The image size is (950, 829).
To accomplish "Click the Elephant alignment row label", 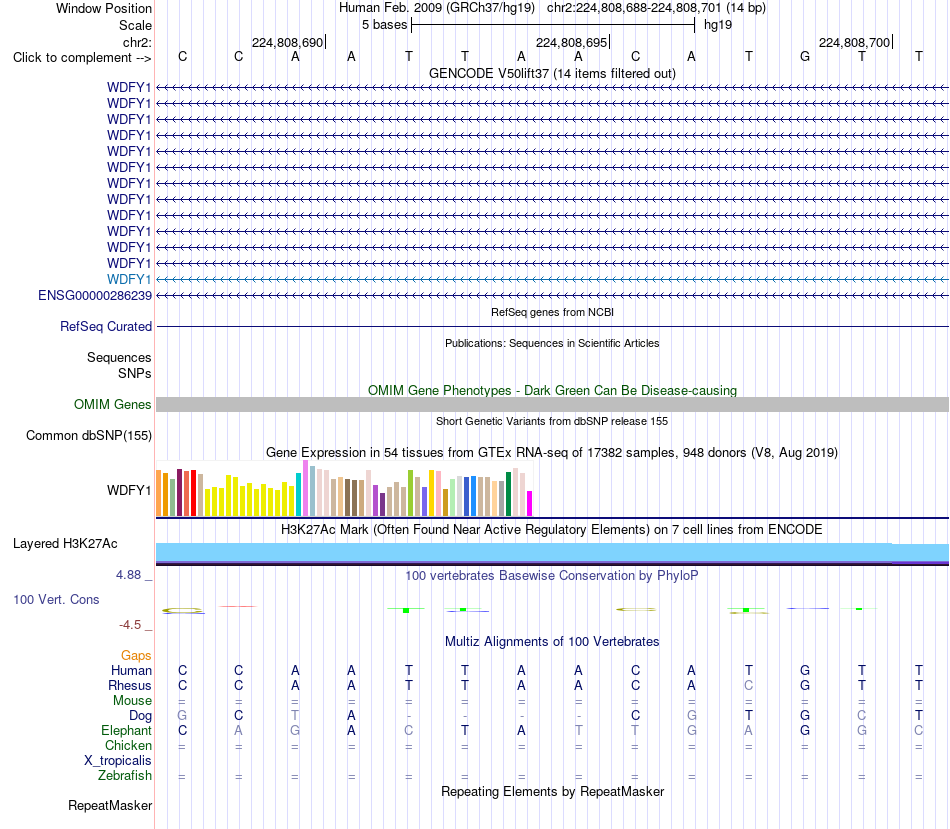I will coord(126,730).
